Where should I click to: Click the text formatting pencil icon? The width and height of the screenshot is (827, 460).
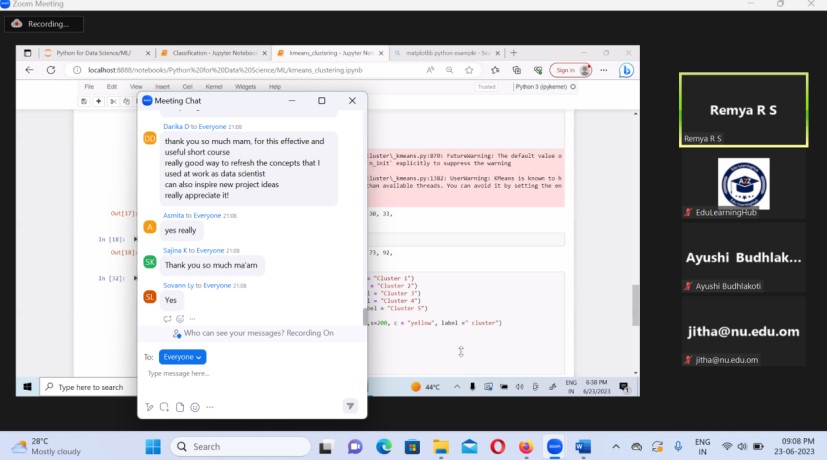tap(149, 407)
